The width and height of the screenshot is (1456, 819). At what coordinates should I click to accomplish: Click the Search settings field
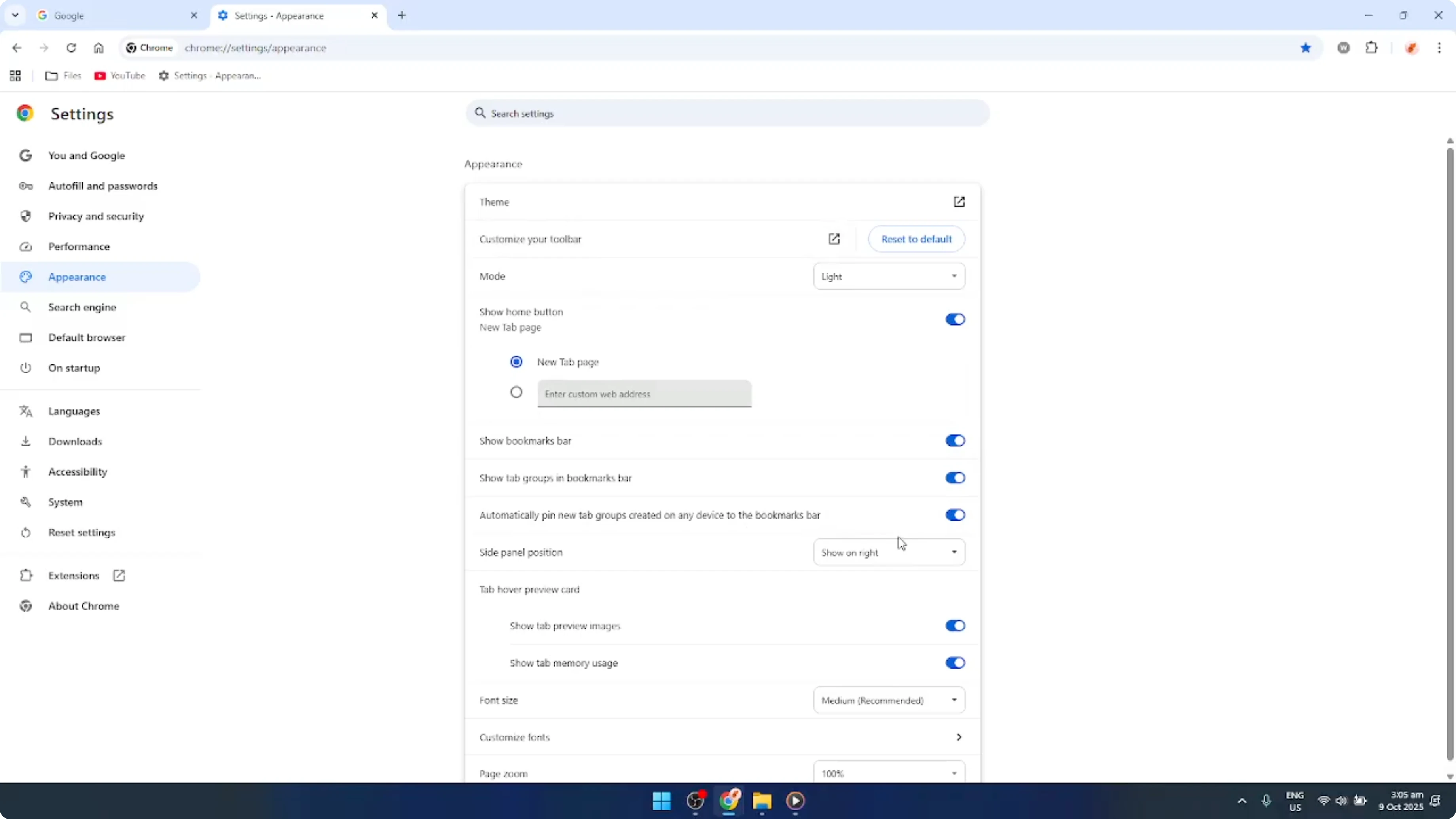coord(728,114)
